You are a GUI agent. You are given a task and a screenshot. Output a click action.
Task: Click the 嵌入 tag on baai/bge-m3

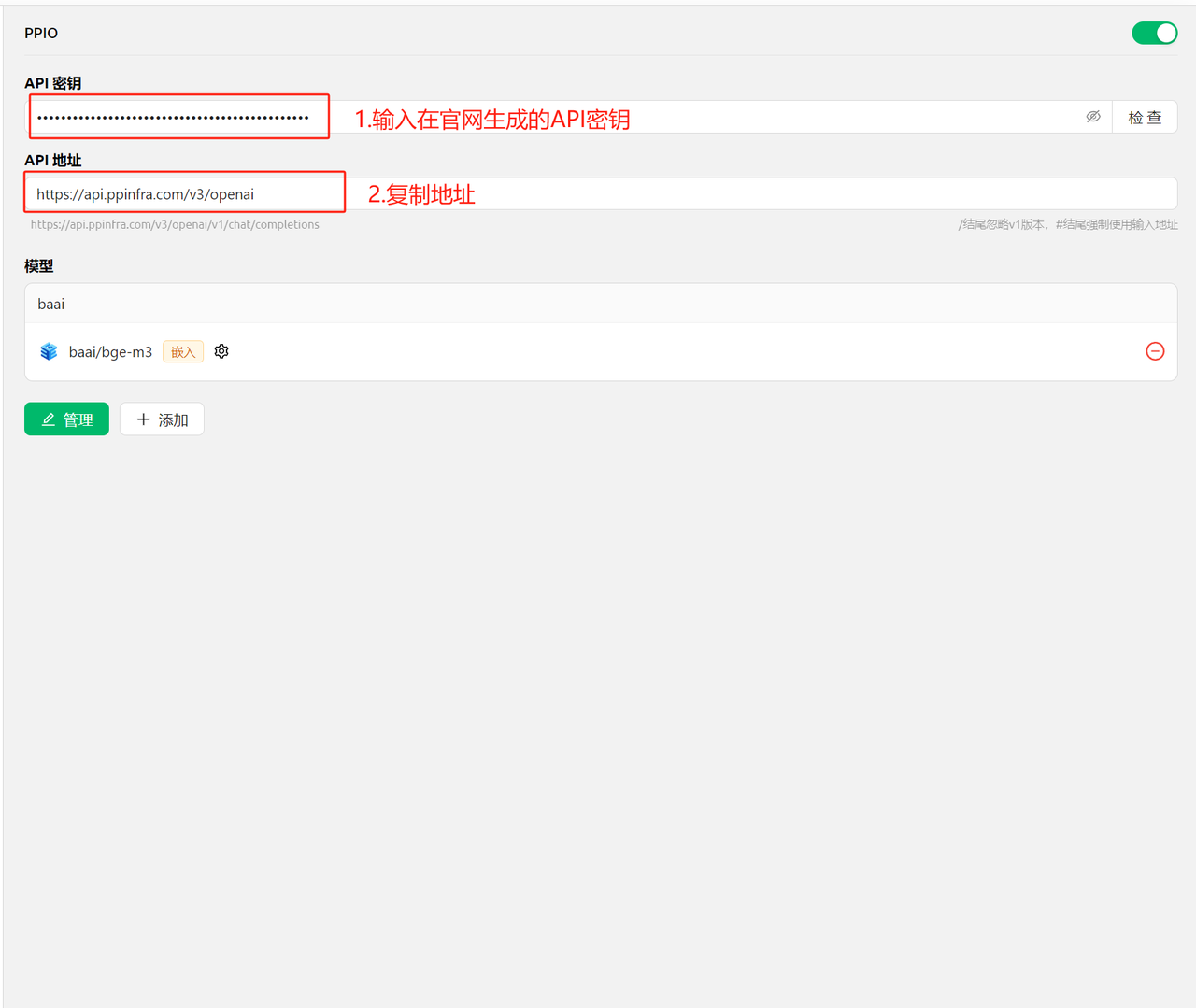tap(183, 351)
